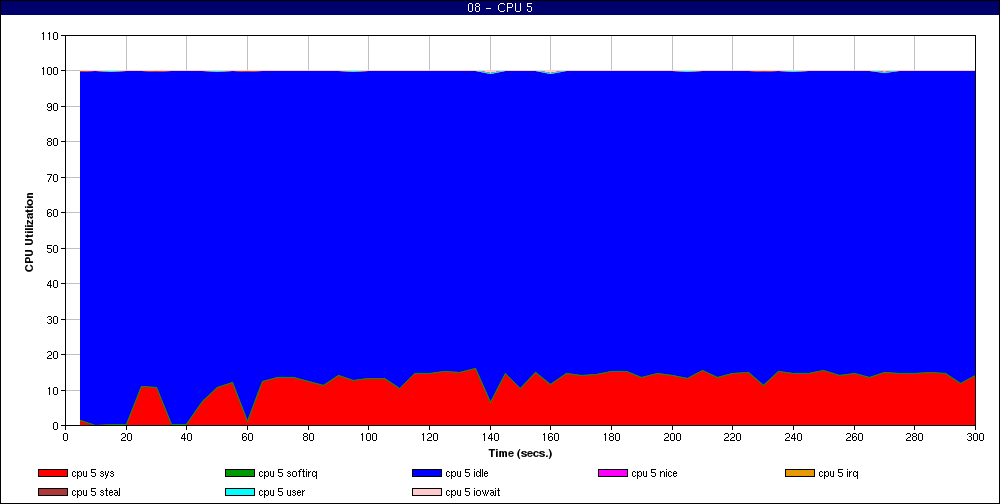The height and width of the screenshot is (504, 1000).
Task: Click the 0 label on the time axis
Action: point(66,437)
